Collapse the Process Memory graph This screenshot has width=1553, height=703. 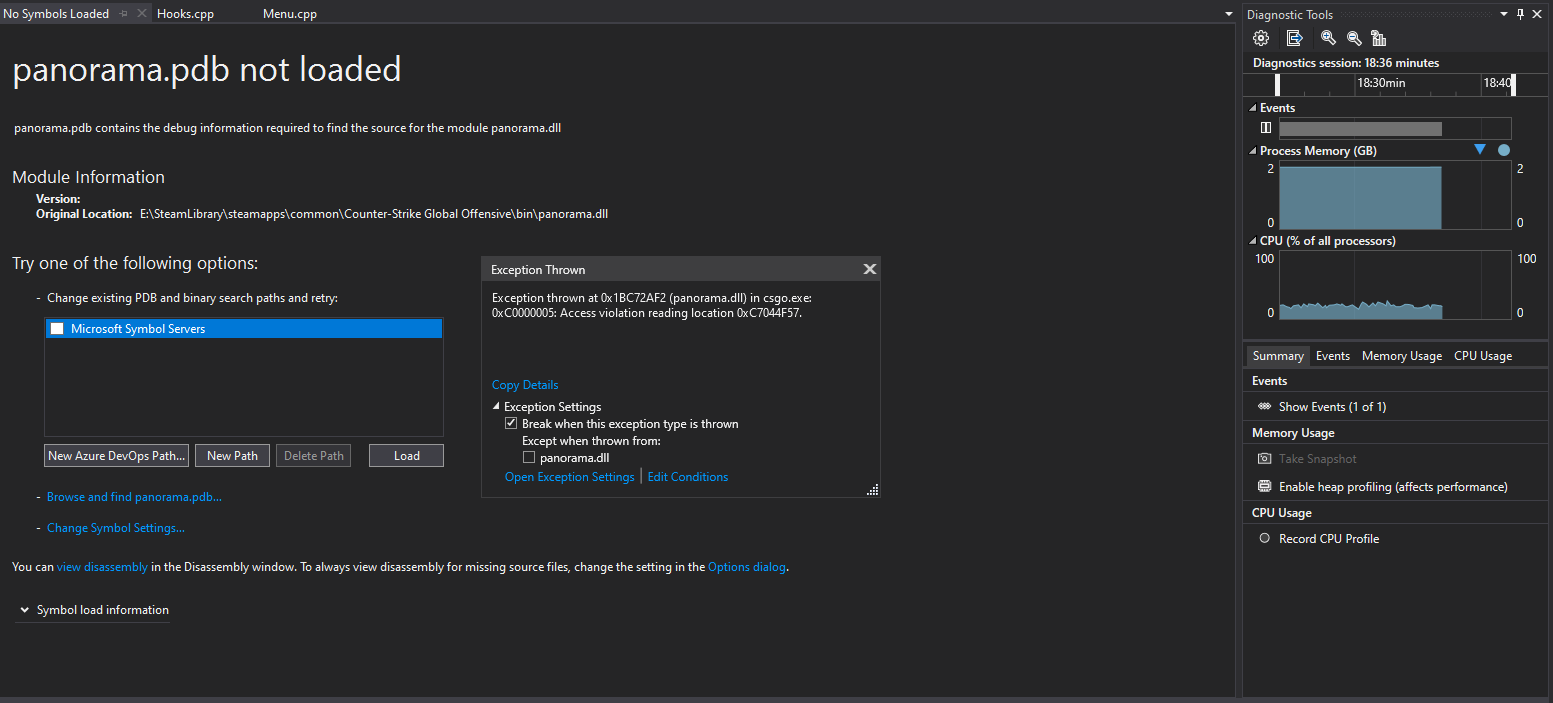[1253, 151]
